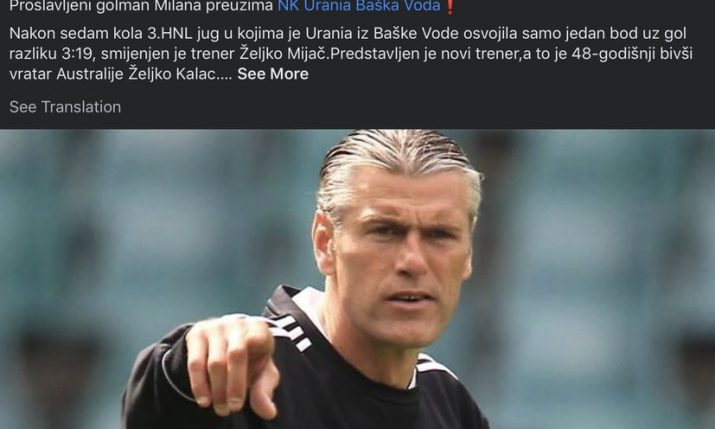715x429 pixels.
Task: Click See Translation under the post
Action: [65, 107]
